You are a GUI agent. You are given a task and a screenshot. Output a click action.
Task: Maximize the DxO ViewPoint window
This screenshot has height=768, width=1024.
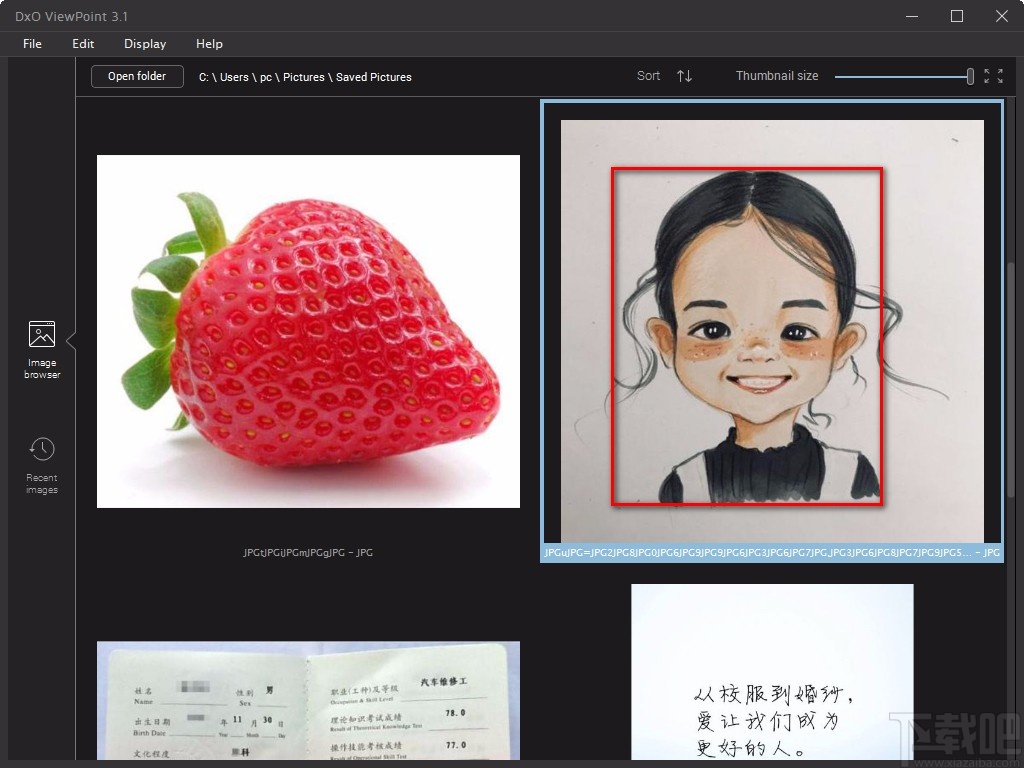coord(956,16)
